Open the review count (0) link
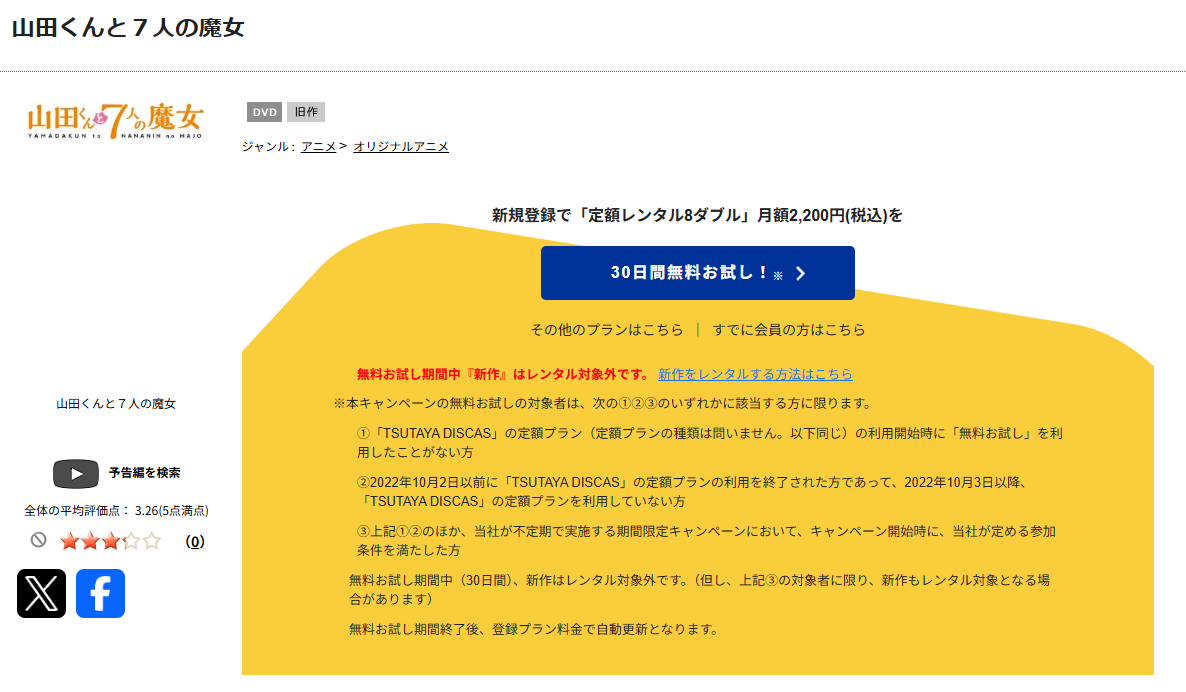The image size is (1186, 692). (195, 541)
